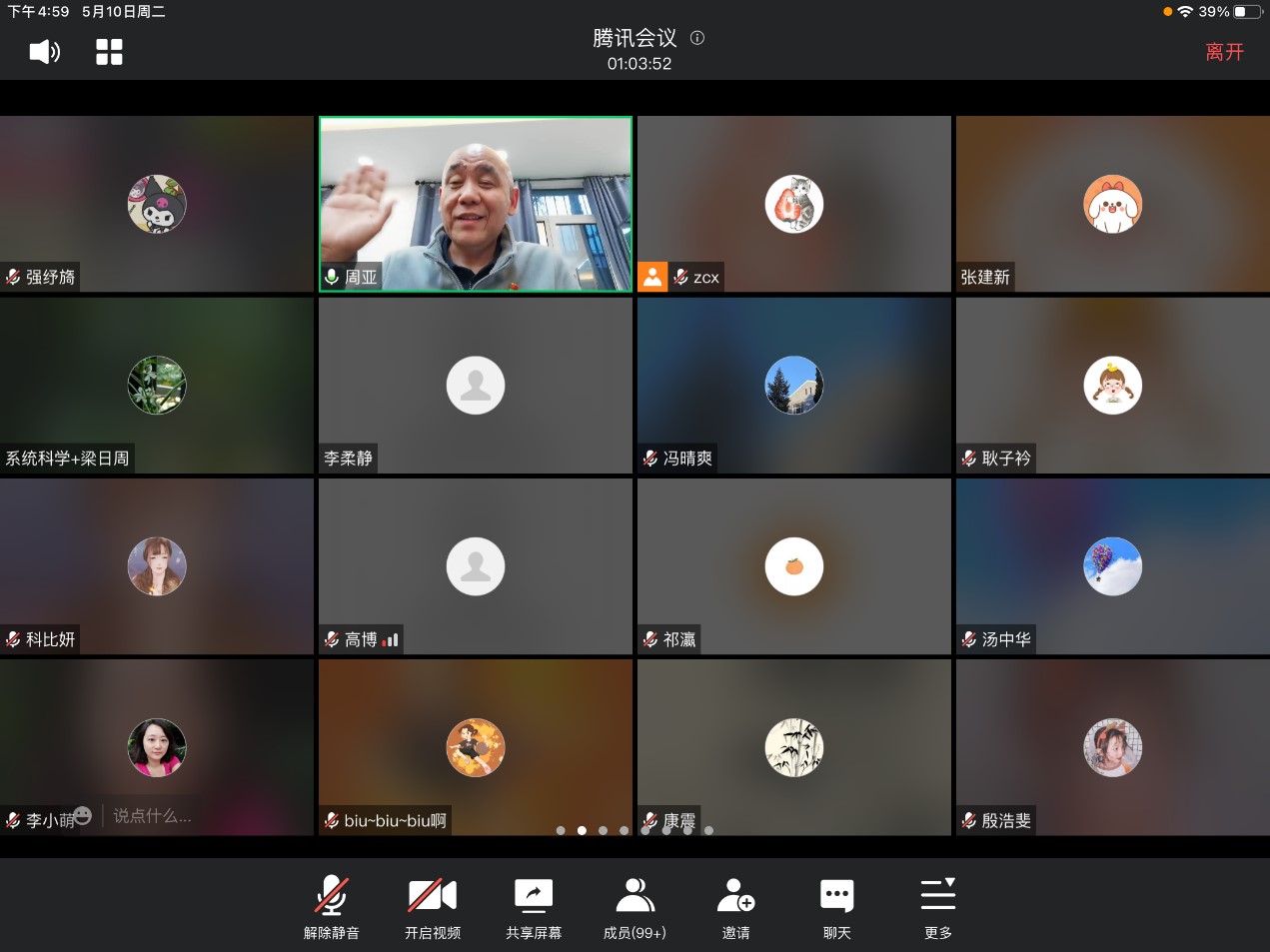The width and height of the screenshot is (1270, 952).
Task: Open the 聊天 chat icon
Action: point(836,907)
